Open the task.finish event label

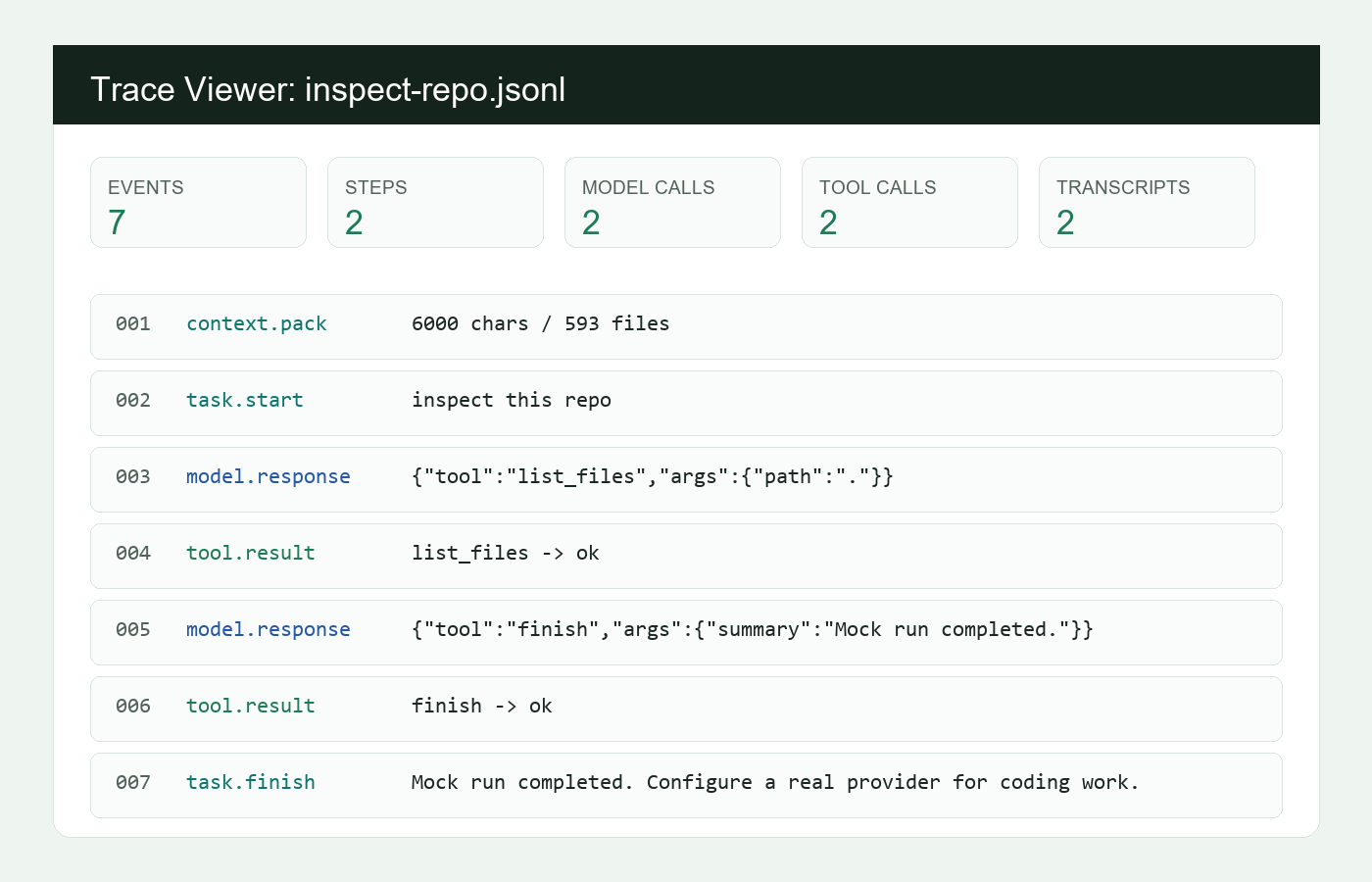coord(251,782)
